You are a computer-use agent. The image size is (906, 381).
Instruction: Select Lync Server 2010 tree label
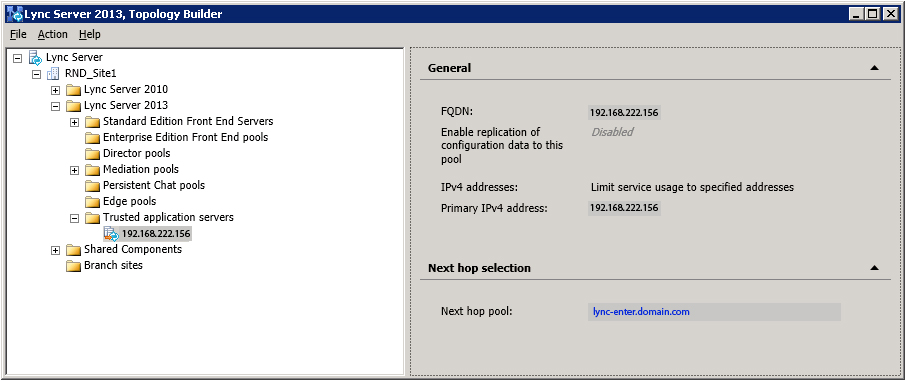(x=126, y=90)
